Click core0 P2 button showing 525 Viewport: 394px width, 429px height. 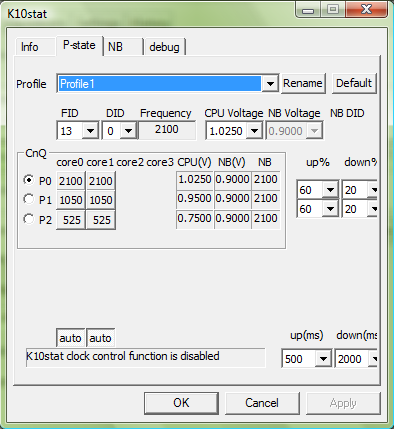click(71, 220)
